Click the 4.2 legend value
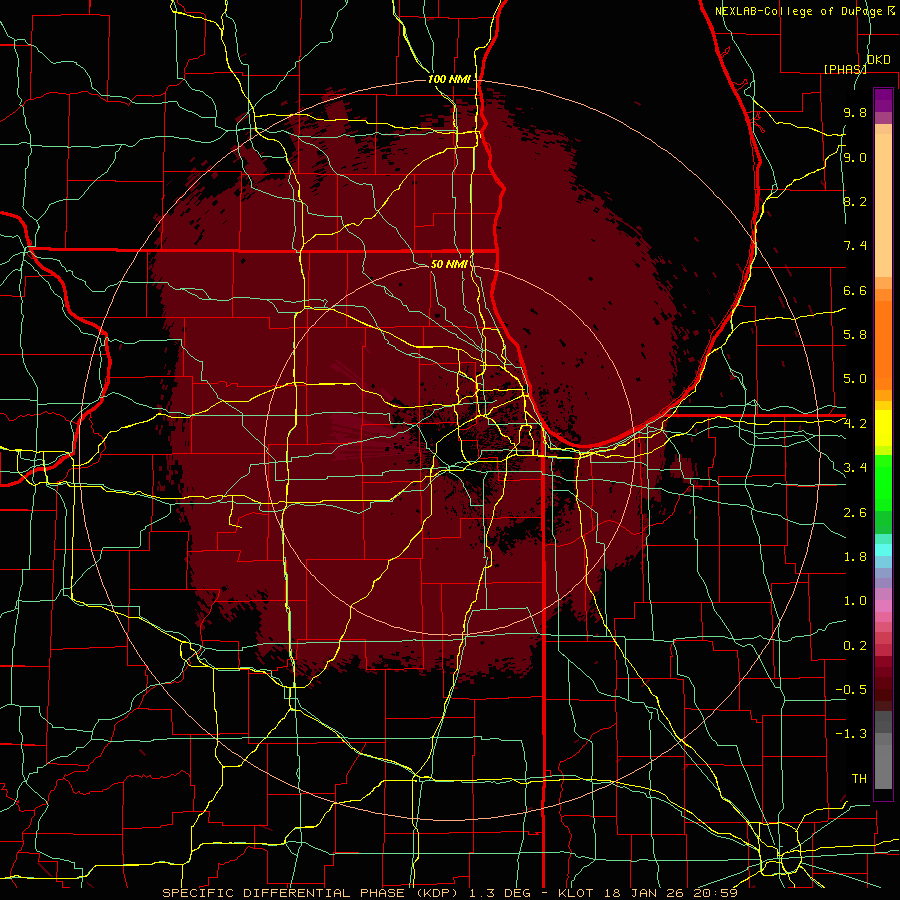Screen dimensions: 900x900 pyautogui.click(x=855, y=424)
